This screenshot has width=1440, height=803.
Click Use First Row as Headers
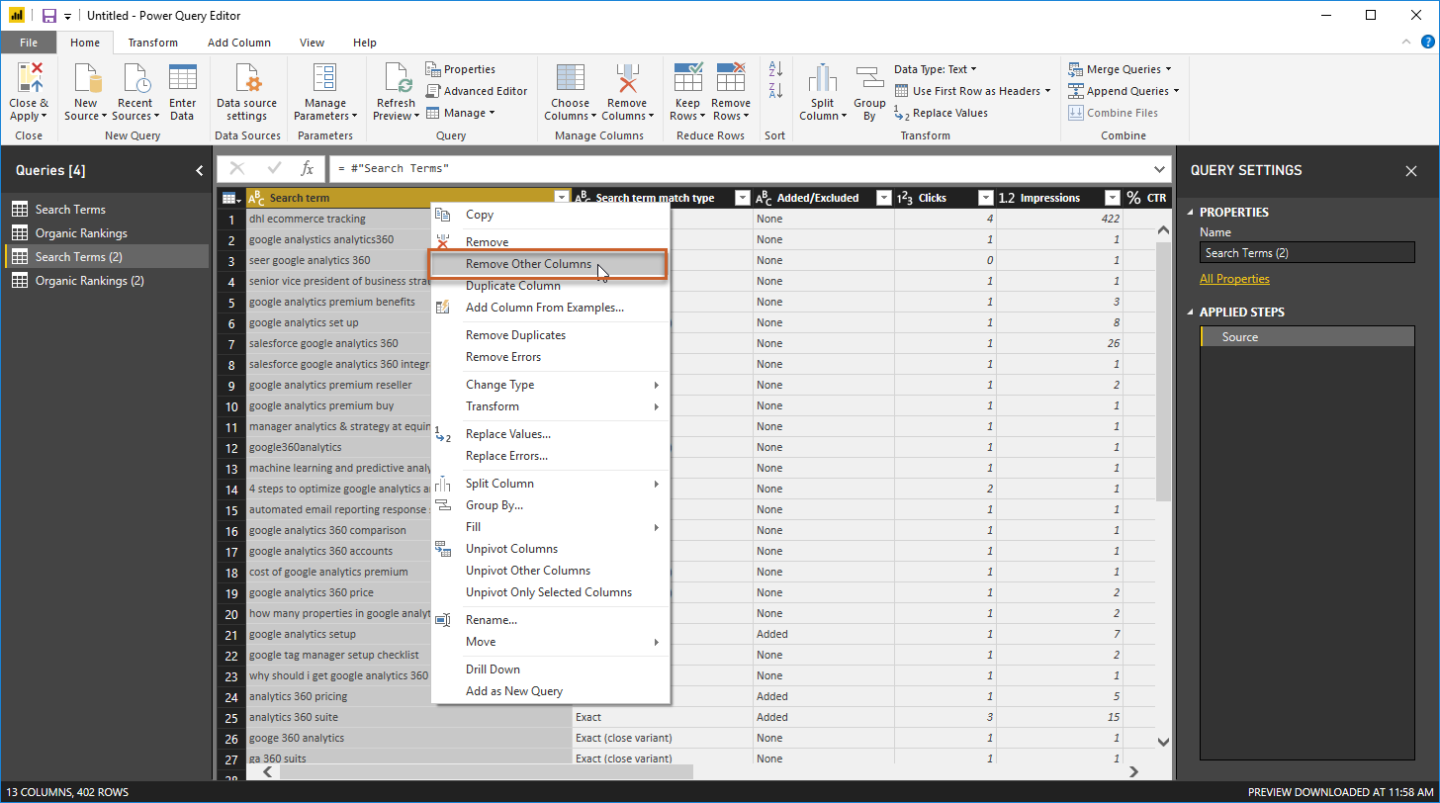967,90
